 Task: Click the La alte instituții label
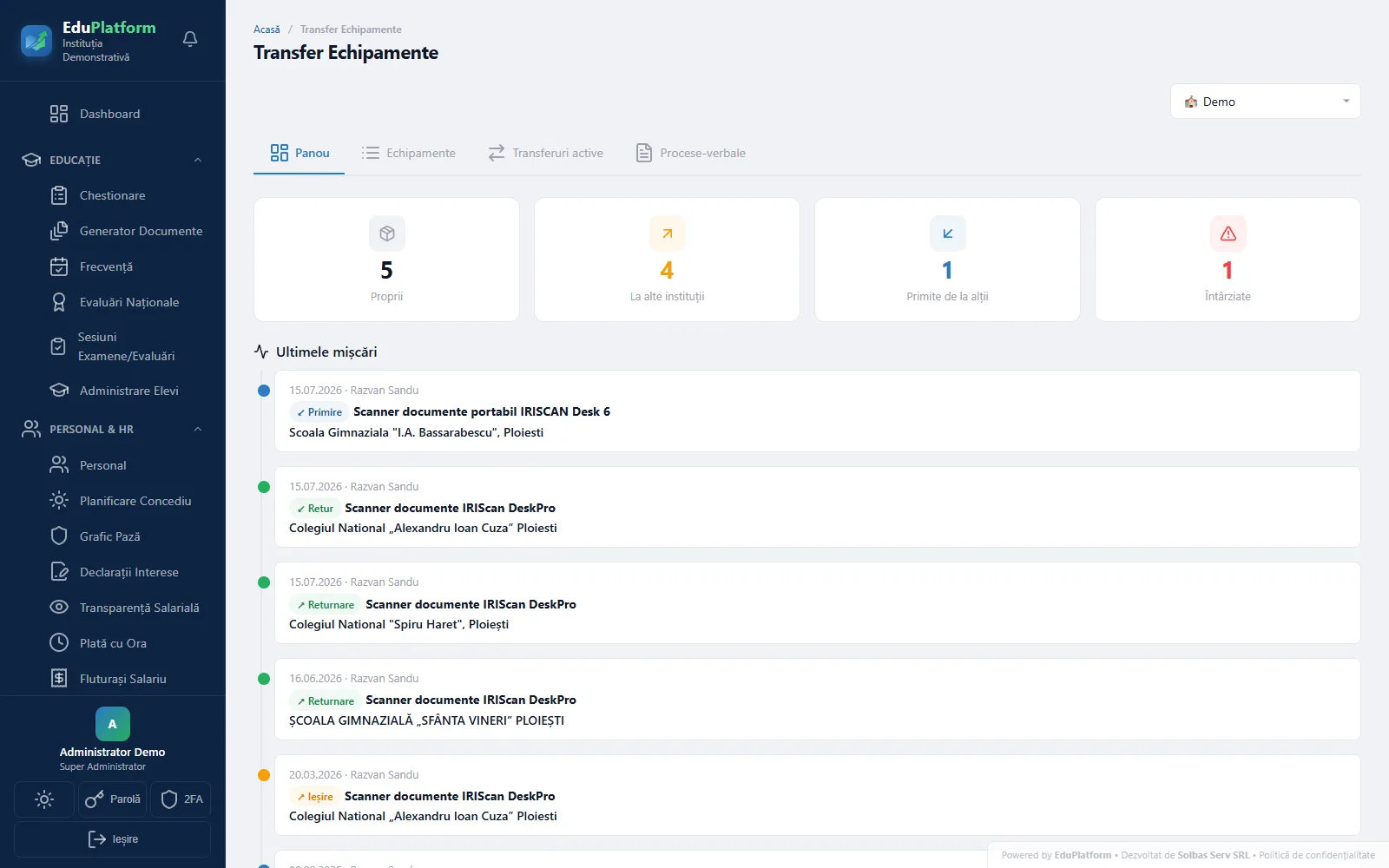[668, 297]
